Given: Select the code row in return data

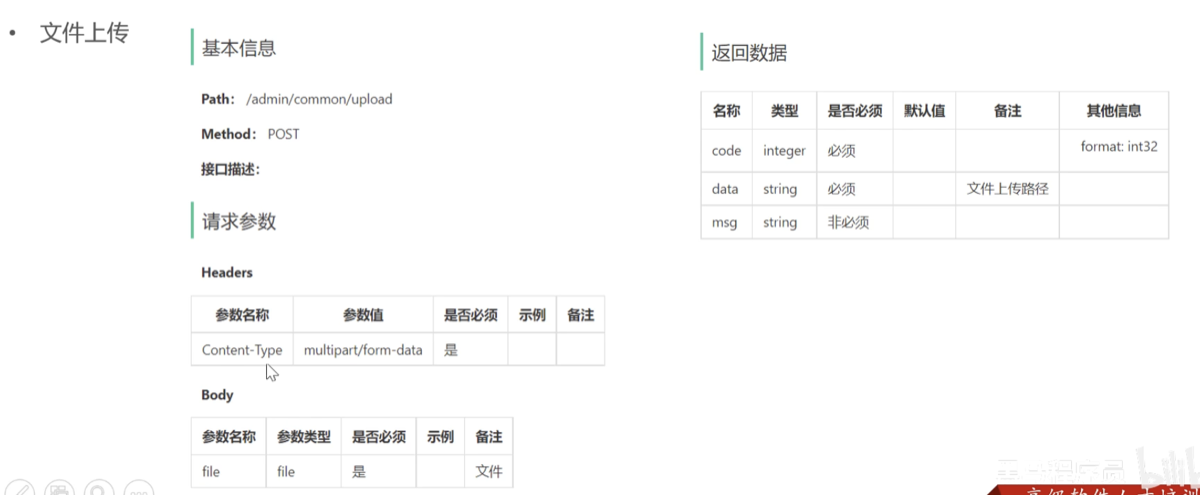Looking at the screenshot, I should coord(934,150).
